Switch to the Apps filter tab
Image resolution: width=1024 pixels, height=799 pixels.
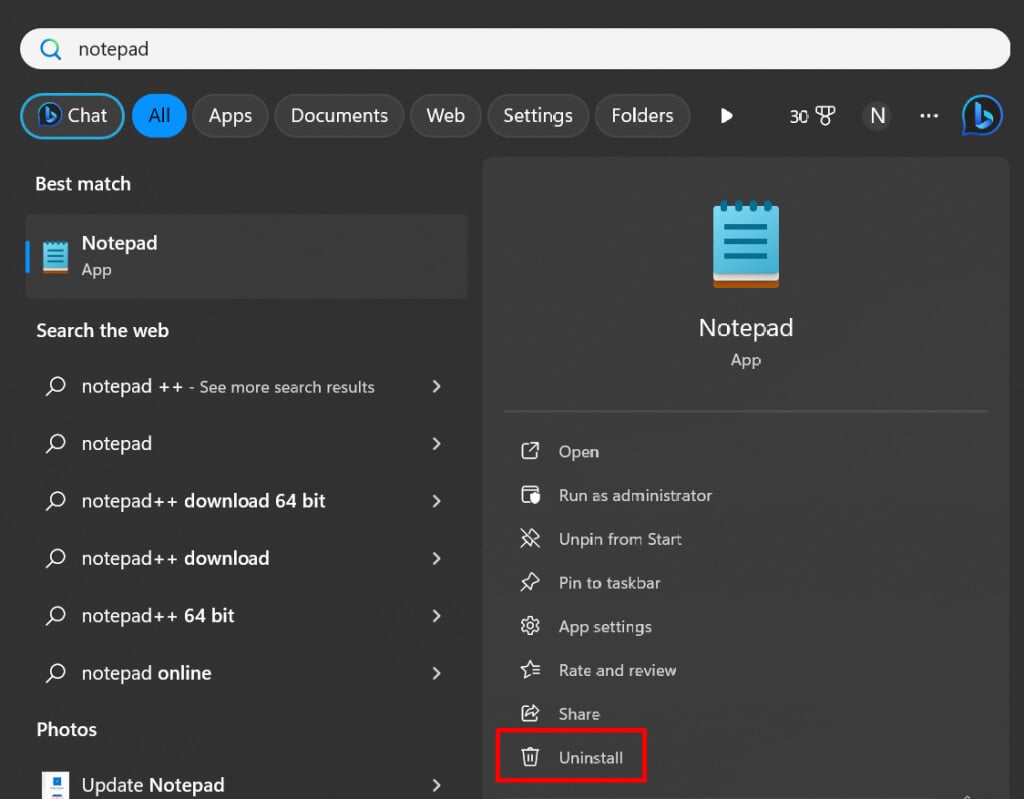230,116
